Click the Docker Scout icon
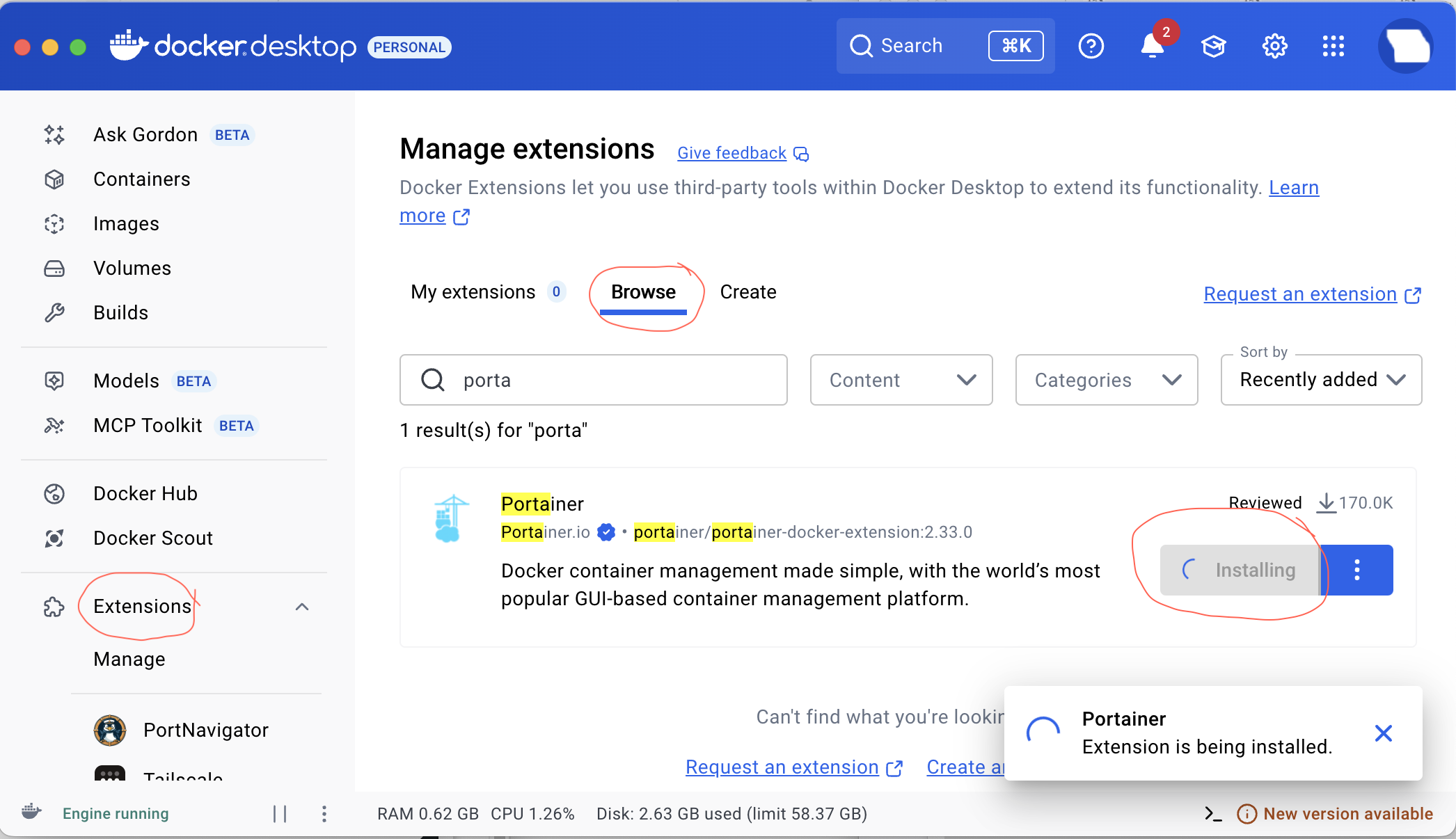The height and width of the screenshot is (839, 1456). pyautogui.click(x=54, y=538)
